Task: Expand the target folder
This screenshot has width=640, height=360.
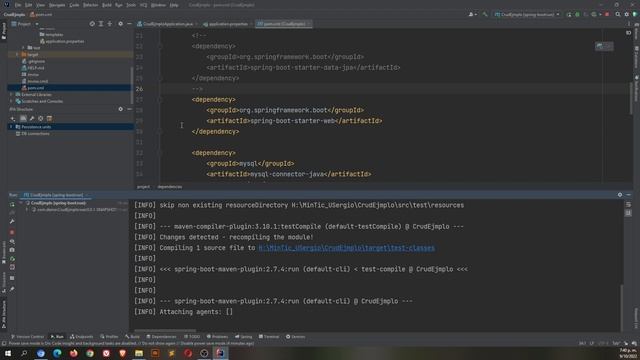Action: pos(17,54)
